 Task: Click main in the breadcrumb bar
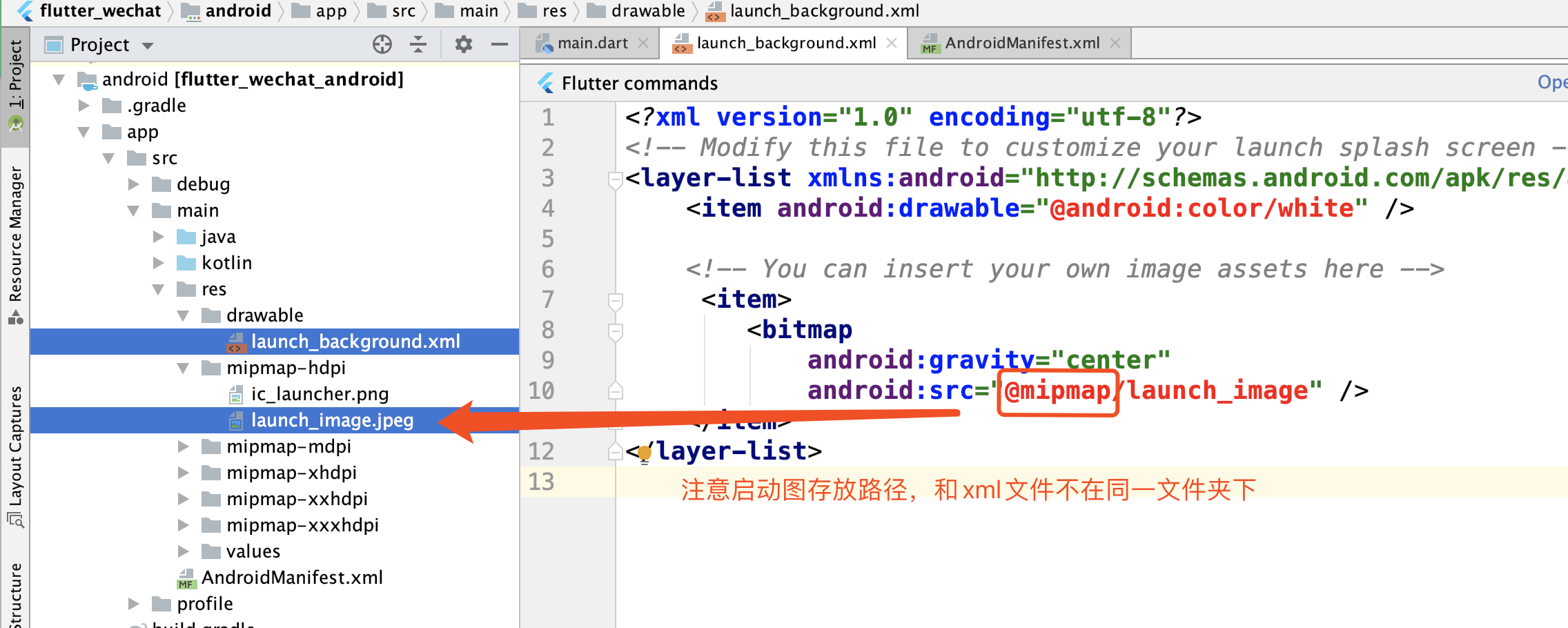point(479,11)
